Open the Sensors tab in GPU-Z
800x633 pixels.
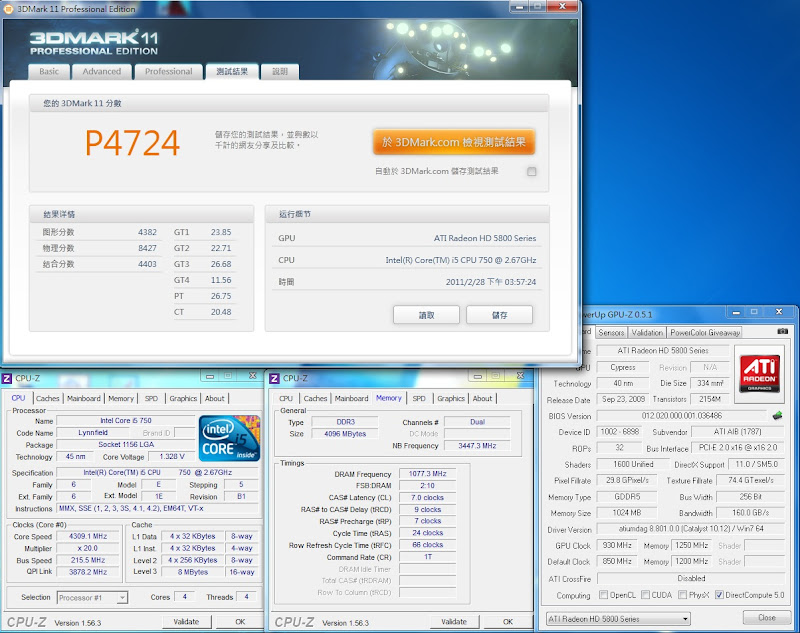pyautogui.click(x=611, y=333)
